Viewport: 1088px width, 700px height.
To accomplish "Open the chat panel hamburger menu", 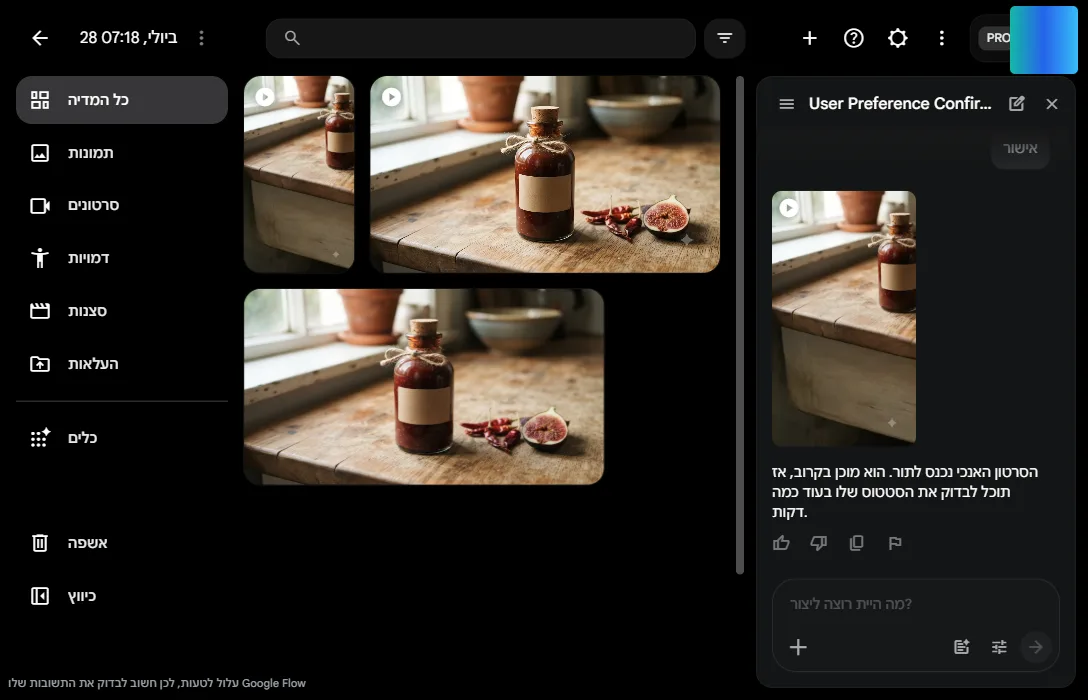I will click(786, 104).
